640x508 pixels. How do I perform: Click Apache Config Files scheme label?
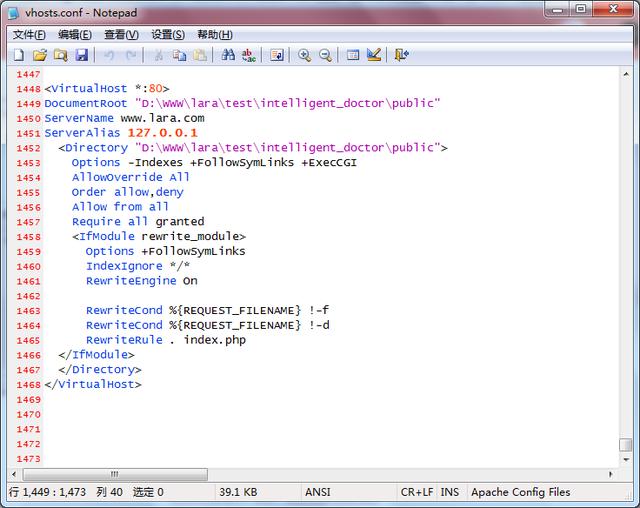520,492
